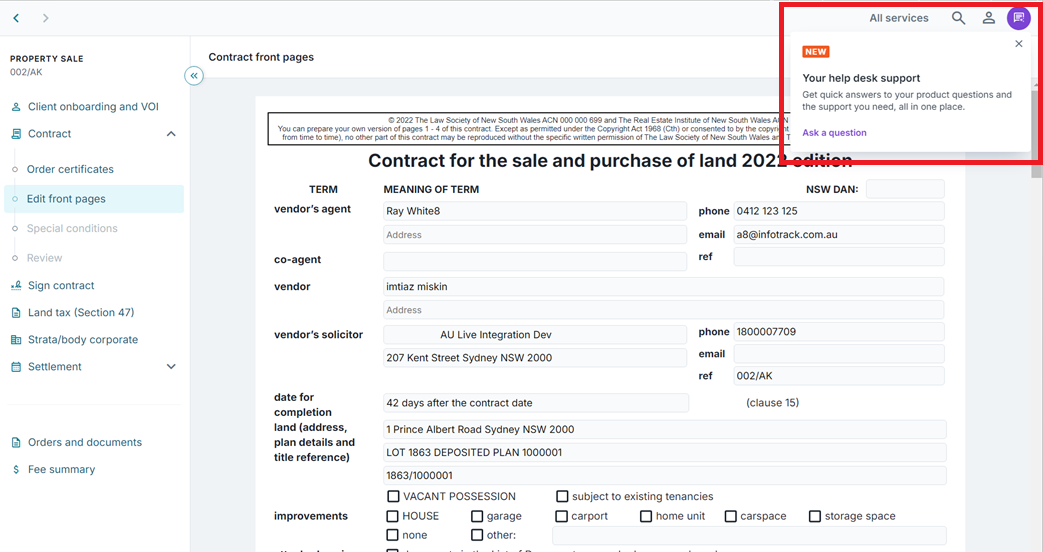The height and width of the screenshot is (552, 1043).
Task: Click the Ask a question link
Action: pos(834,133)
